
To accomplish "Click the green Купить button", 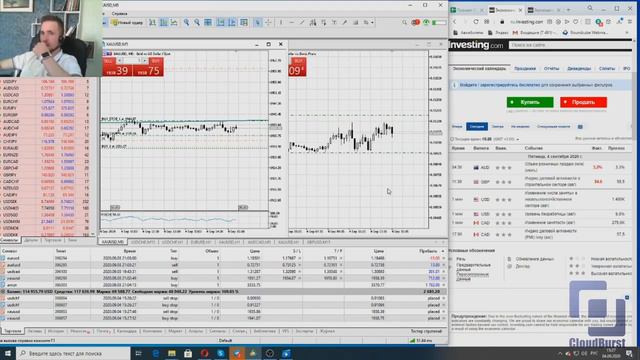I will (530, 102).
